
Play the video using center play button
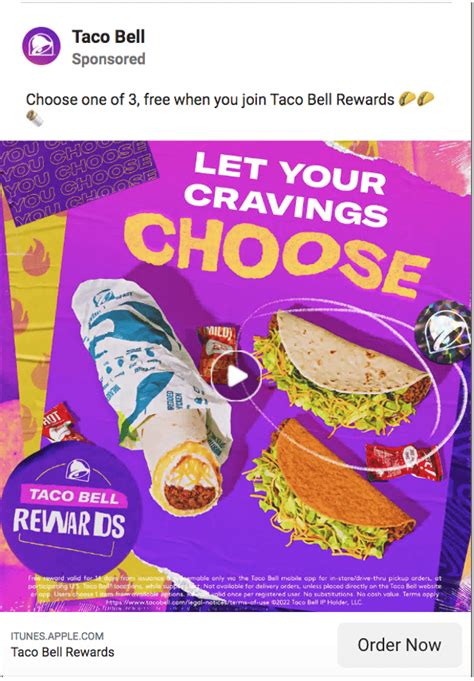click(236, 376)
